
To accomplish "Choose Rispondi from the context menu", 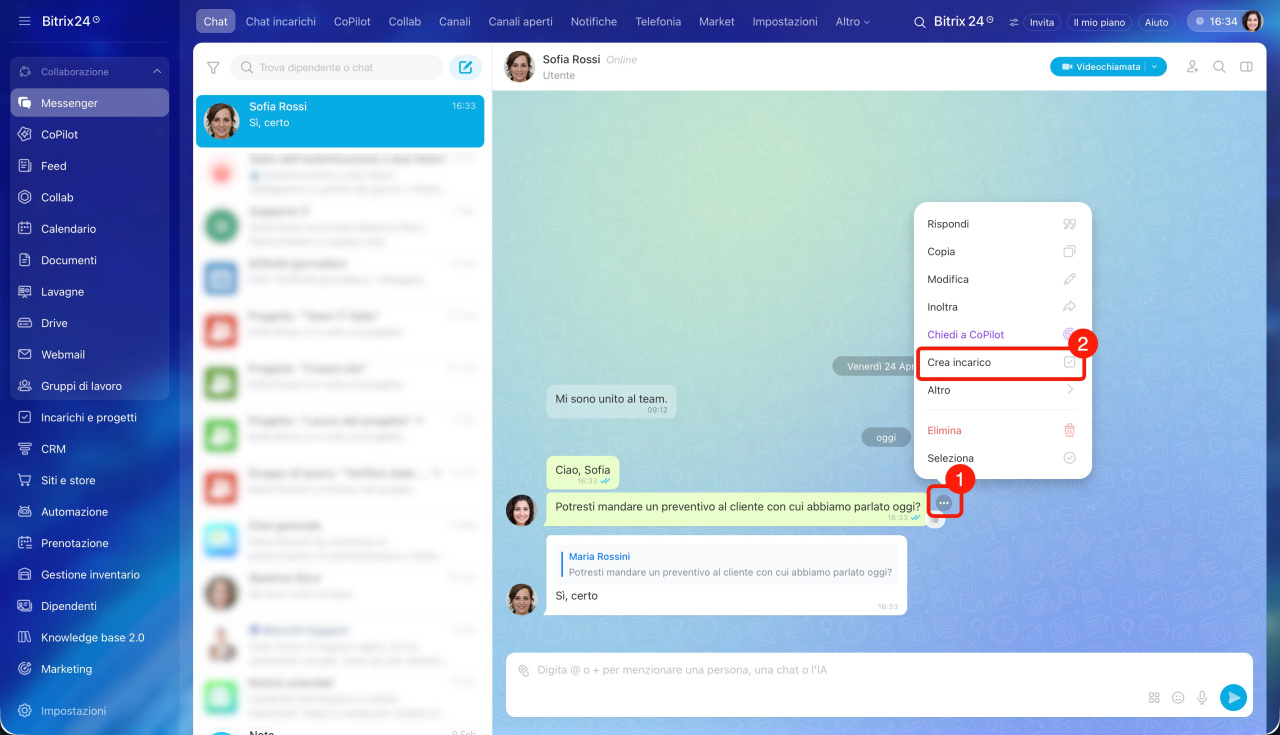I will [x=1003, y=224].
